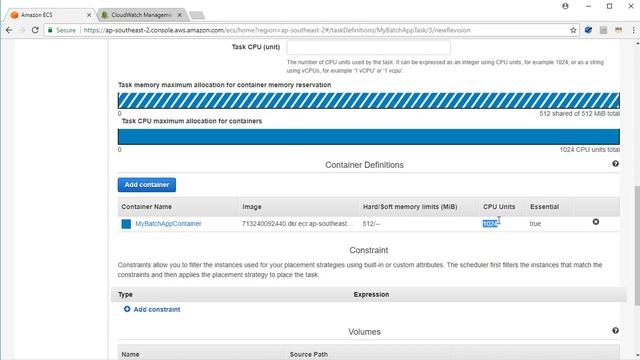
Task: Switch to the CloudWatch Management tab
Action: [141, 15]
